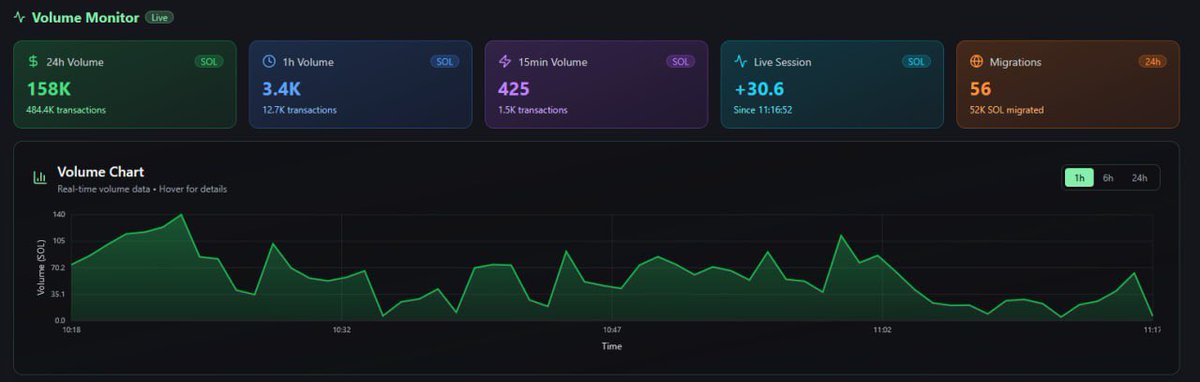Click the SOL badge on 15min Volume card
Viewport: 1200px width, 382px height.
pos(681,61)
